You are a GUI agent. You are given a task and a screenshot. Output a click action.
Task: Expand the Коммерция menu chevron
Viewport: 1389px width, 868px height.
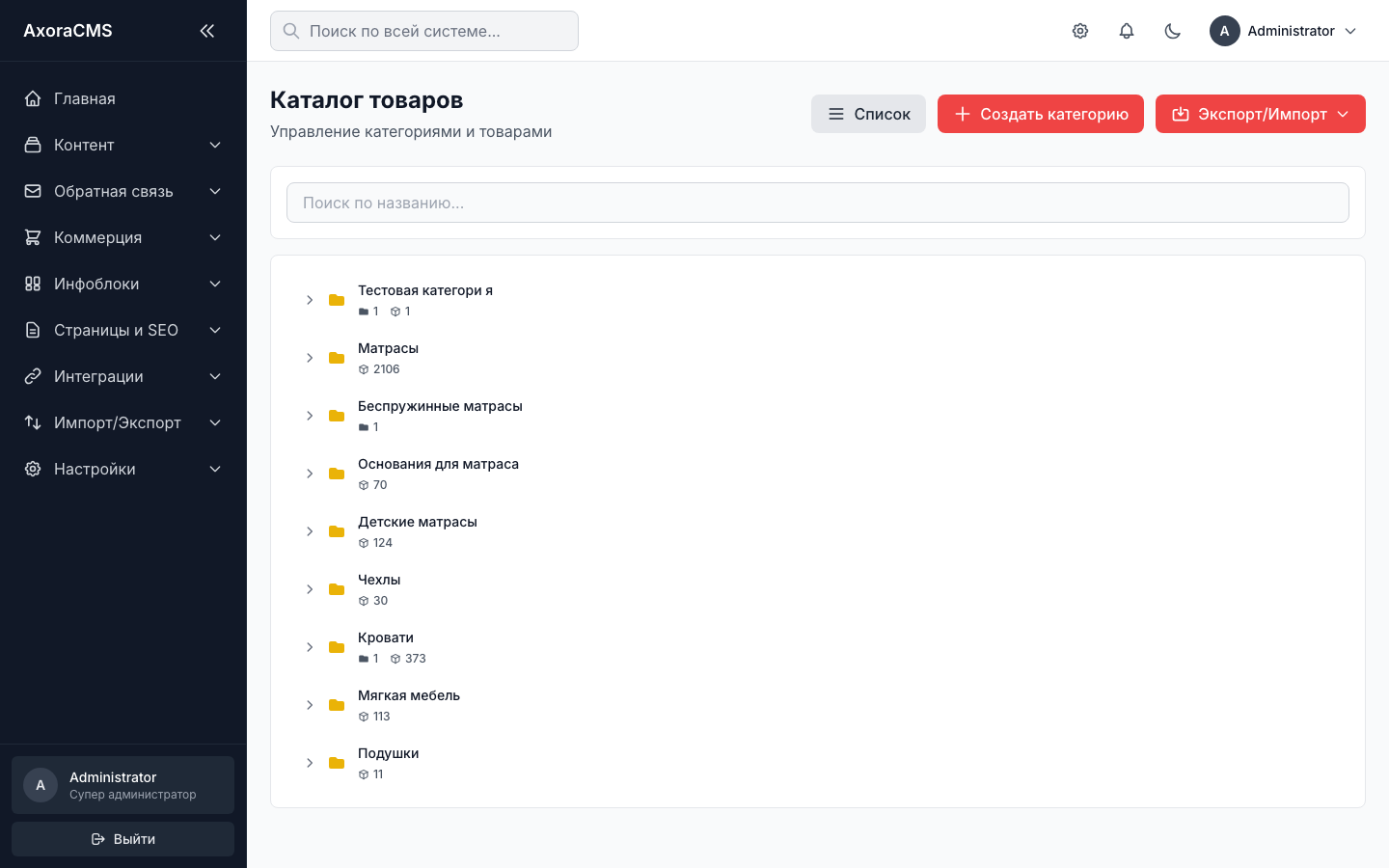click(215, 237)
